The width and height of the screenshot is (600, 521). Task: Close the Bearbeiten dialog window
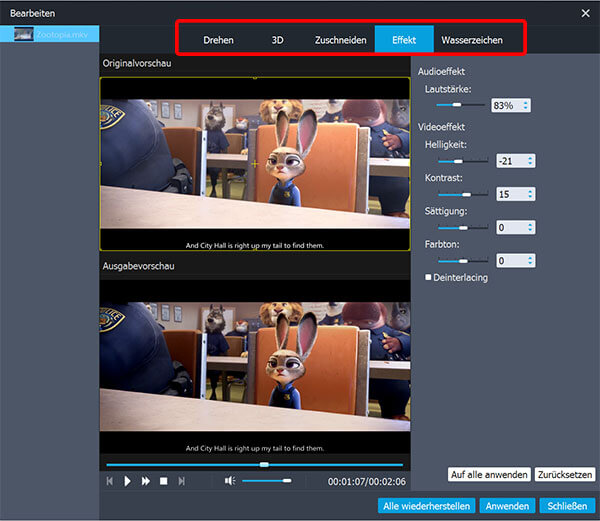585,13
